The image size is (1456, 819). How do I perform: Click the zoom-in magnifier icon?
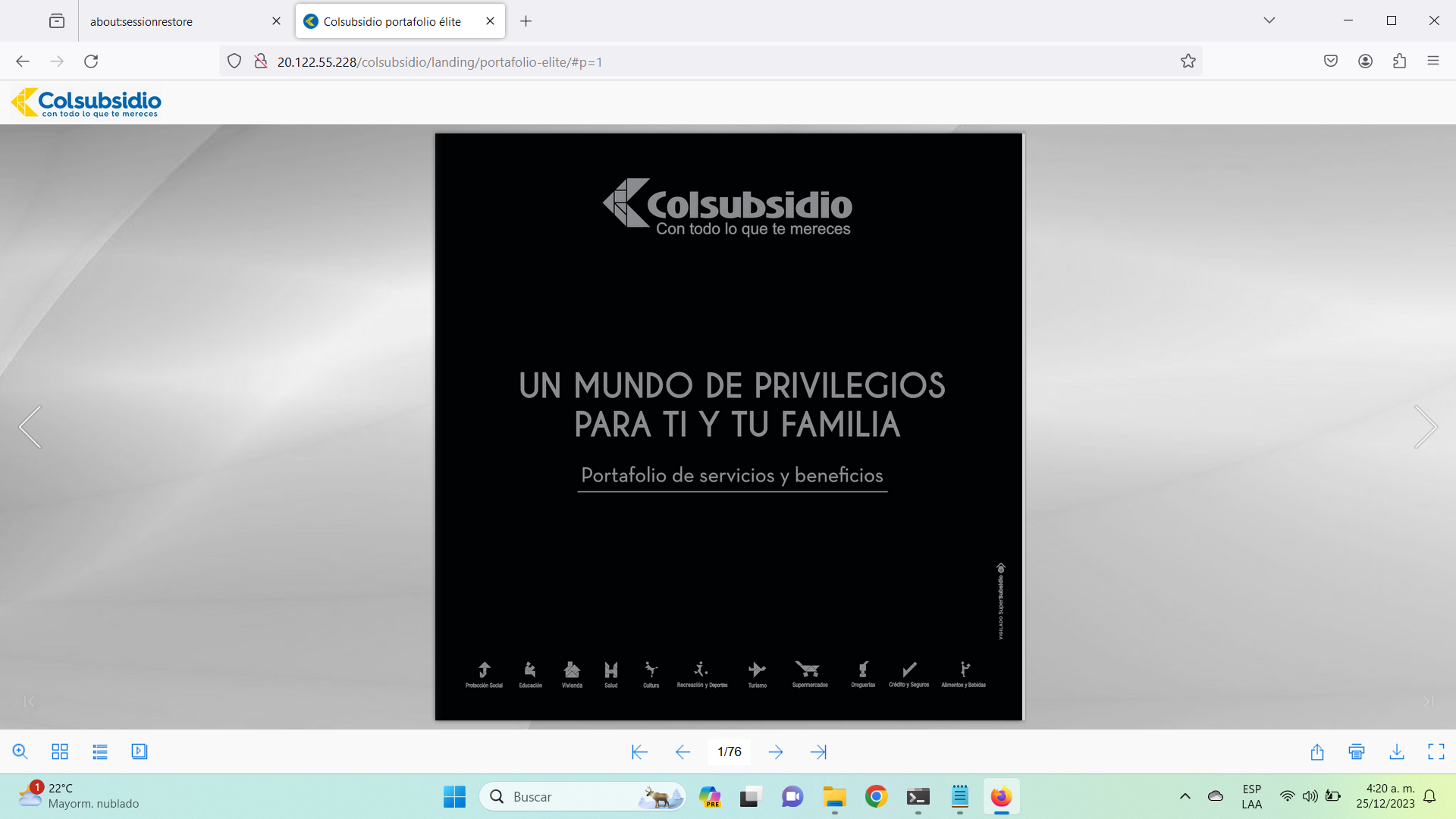coord(20,752)
